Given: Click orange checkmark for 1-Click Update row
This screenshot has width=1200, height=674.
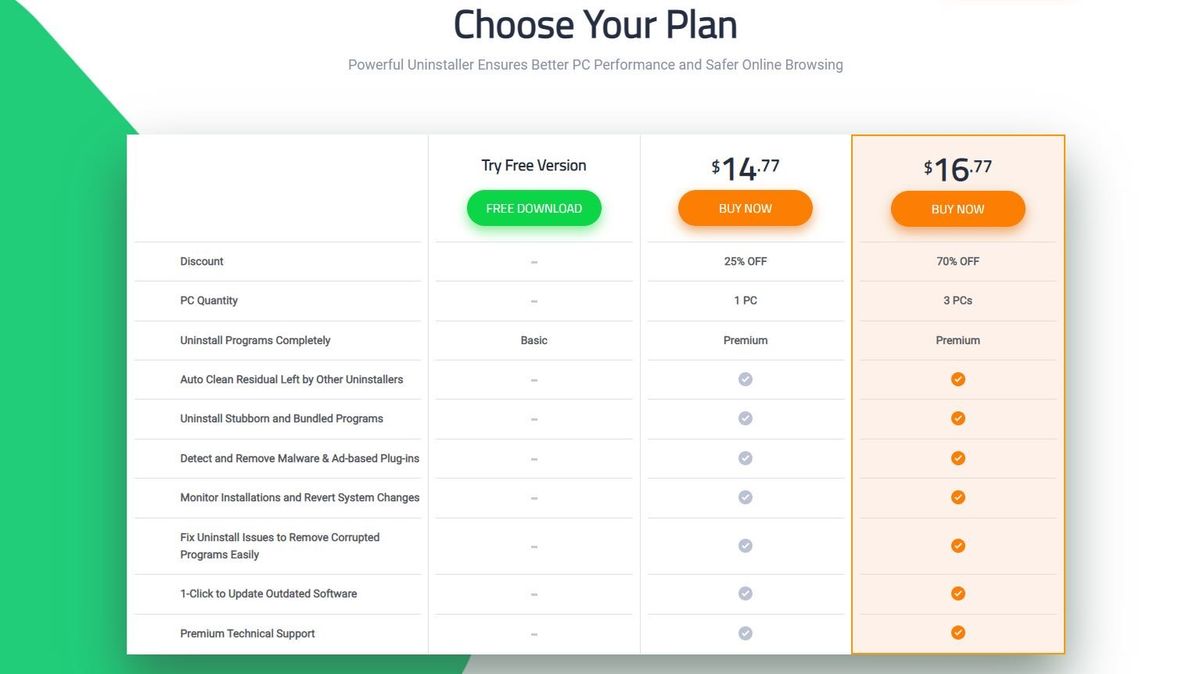Looking at the screenshot, I should [x=958, y=593].
